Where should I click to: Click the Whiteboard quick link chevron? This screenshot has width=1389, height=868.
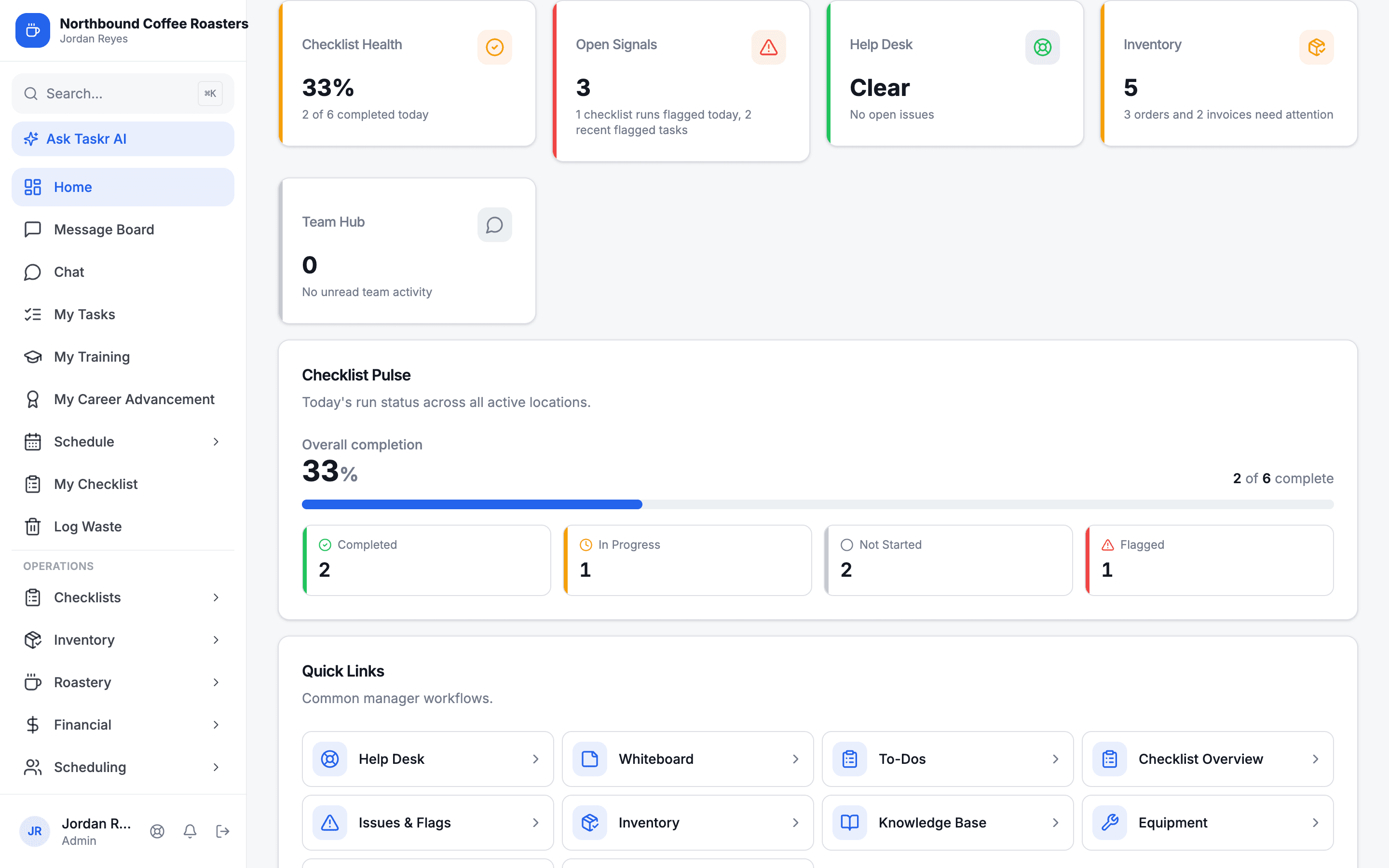coord(795,759)
